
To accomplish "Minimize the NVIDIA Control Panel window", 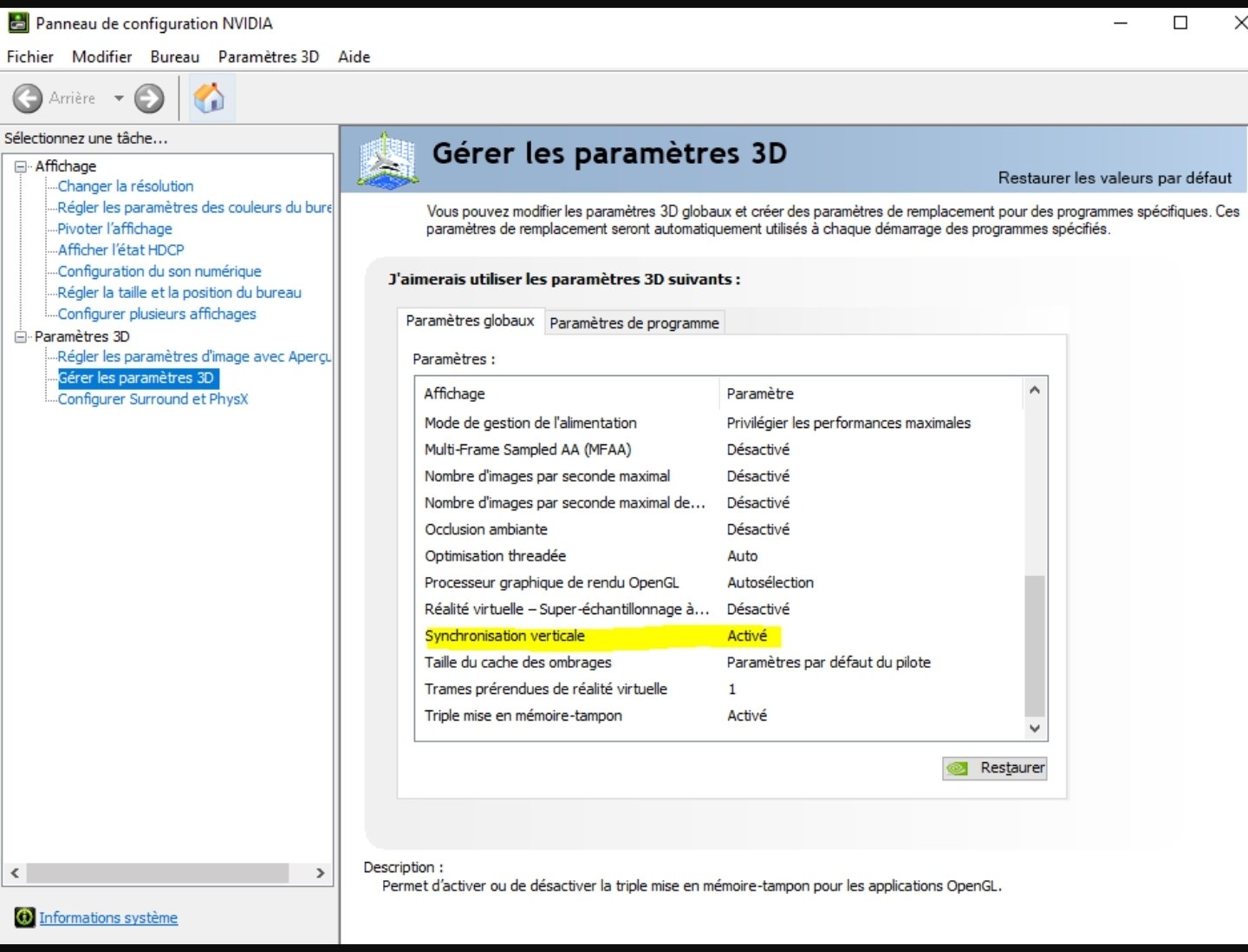I will click(1121, 23).
